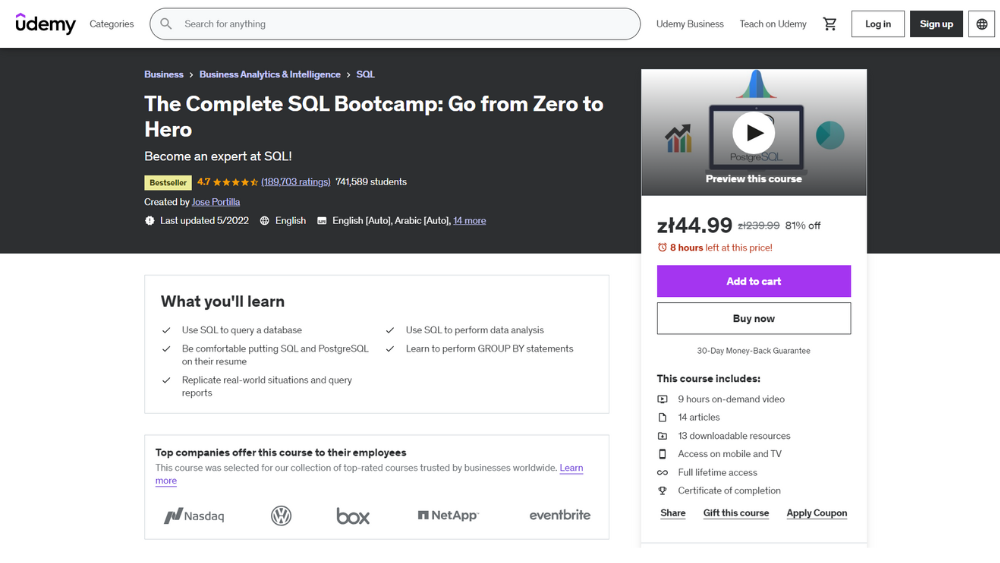Click 'Learn to perform GROUP BY statements' text
This screenshot has width=1000, height=563.
pos(490,349)
